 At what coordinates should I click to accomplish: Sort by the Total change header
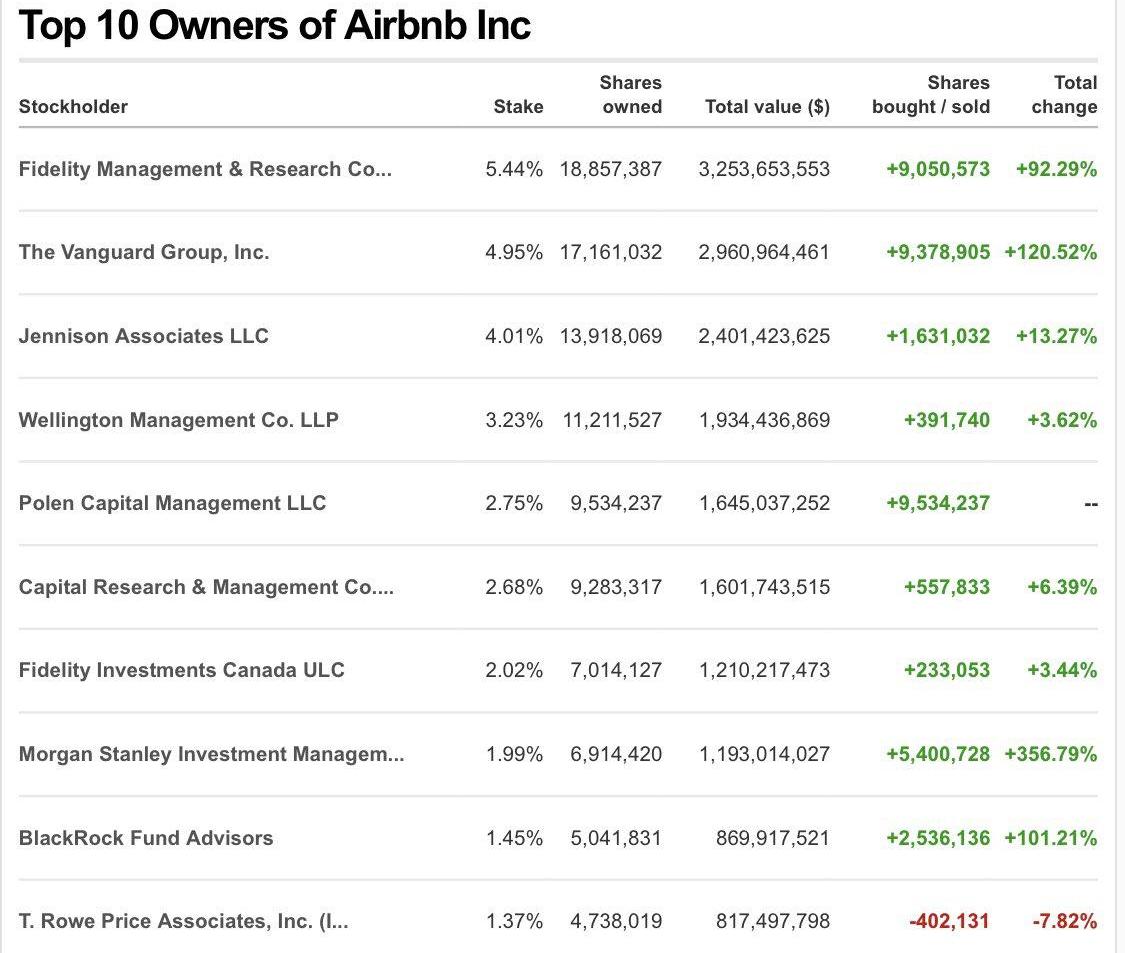tap(1064, 95)
